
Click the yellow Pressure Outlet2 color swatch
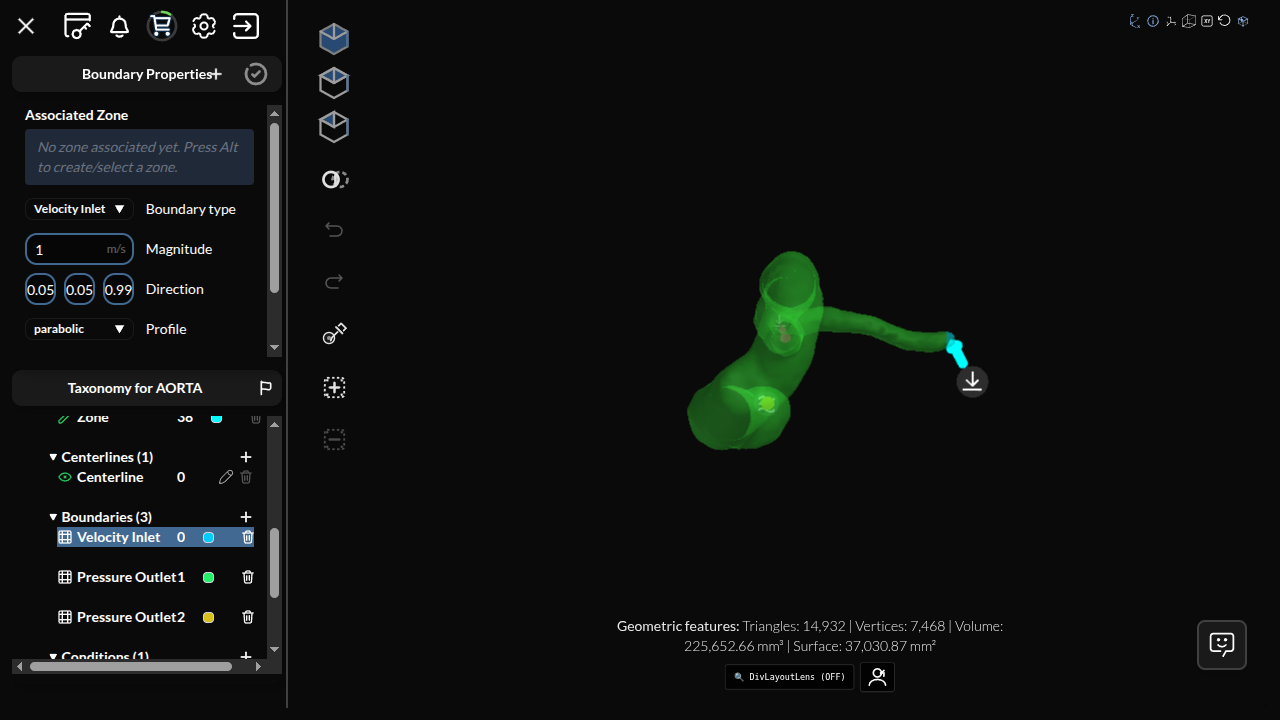click(209, 617)
